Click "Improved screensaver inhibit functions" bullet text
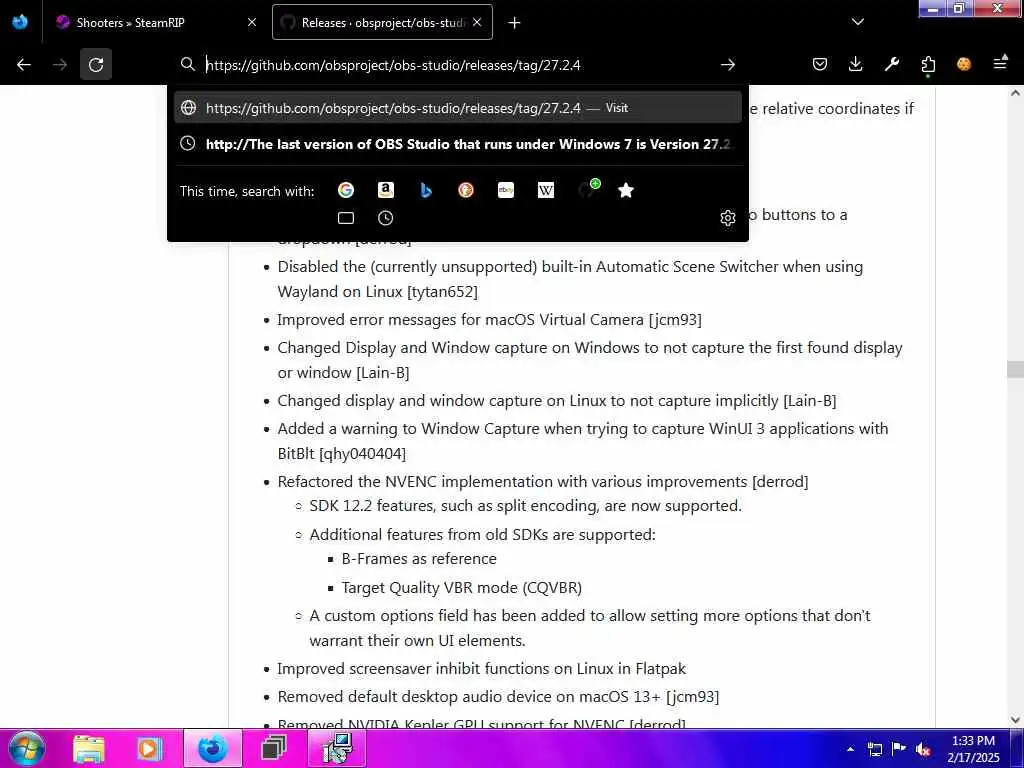 point(481,669)
